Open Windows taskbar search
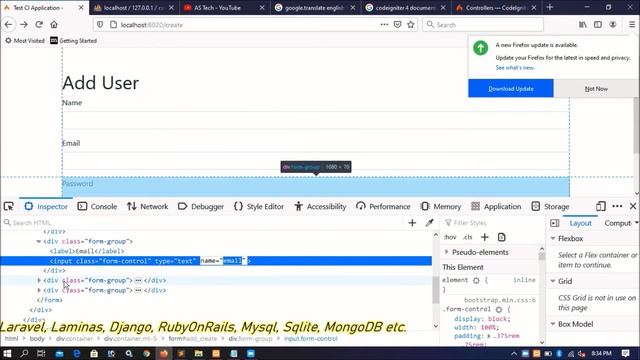The height and width of the screenshot is (360, 640). pyautogui.click(x=24, y=353)
